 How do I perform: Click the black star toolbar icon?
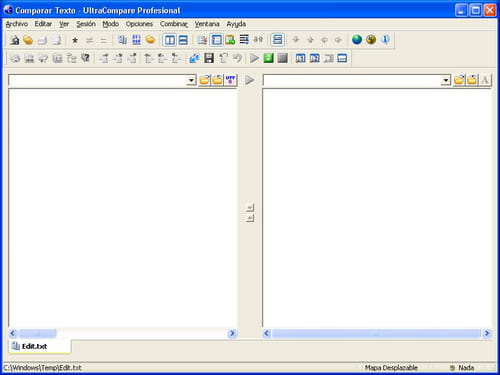coord(75,40)
